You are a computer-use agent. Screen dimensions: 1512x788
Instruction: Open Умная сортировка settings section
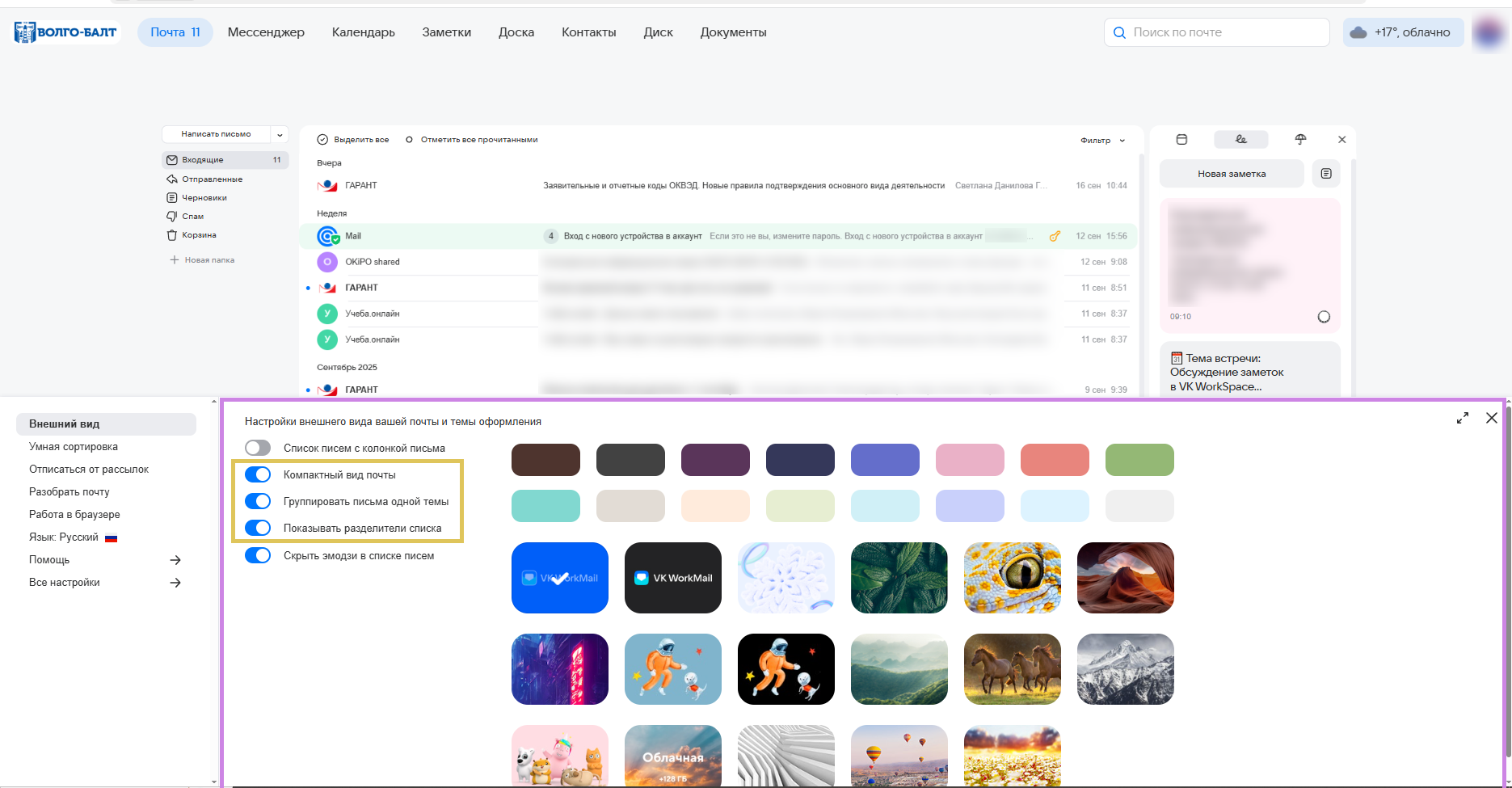(x=74, y=447)
